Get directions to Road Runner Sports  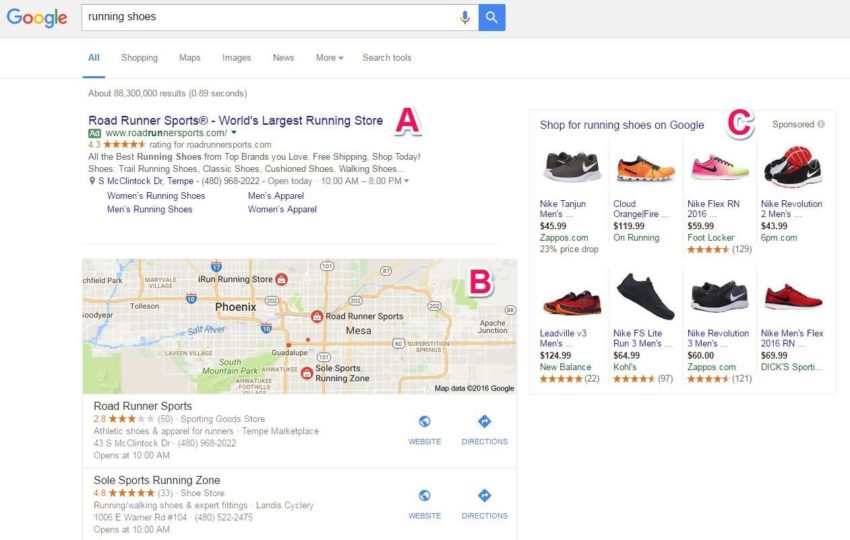484,421
